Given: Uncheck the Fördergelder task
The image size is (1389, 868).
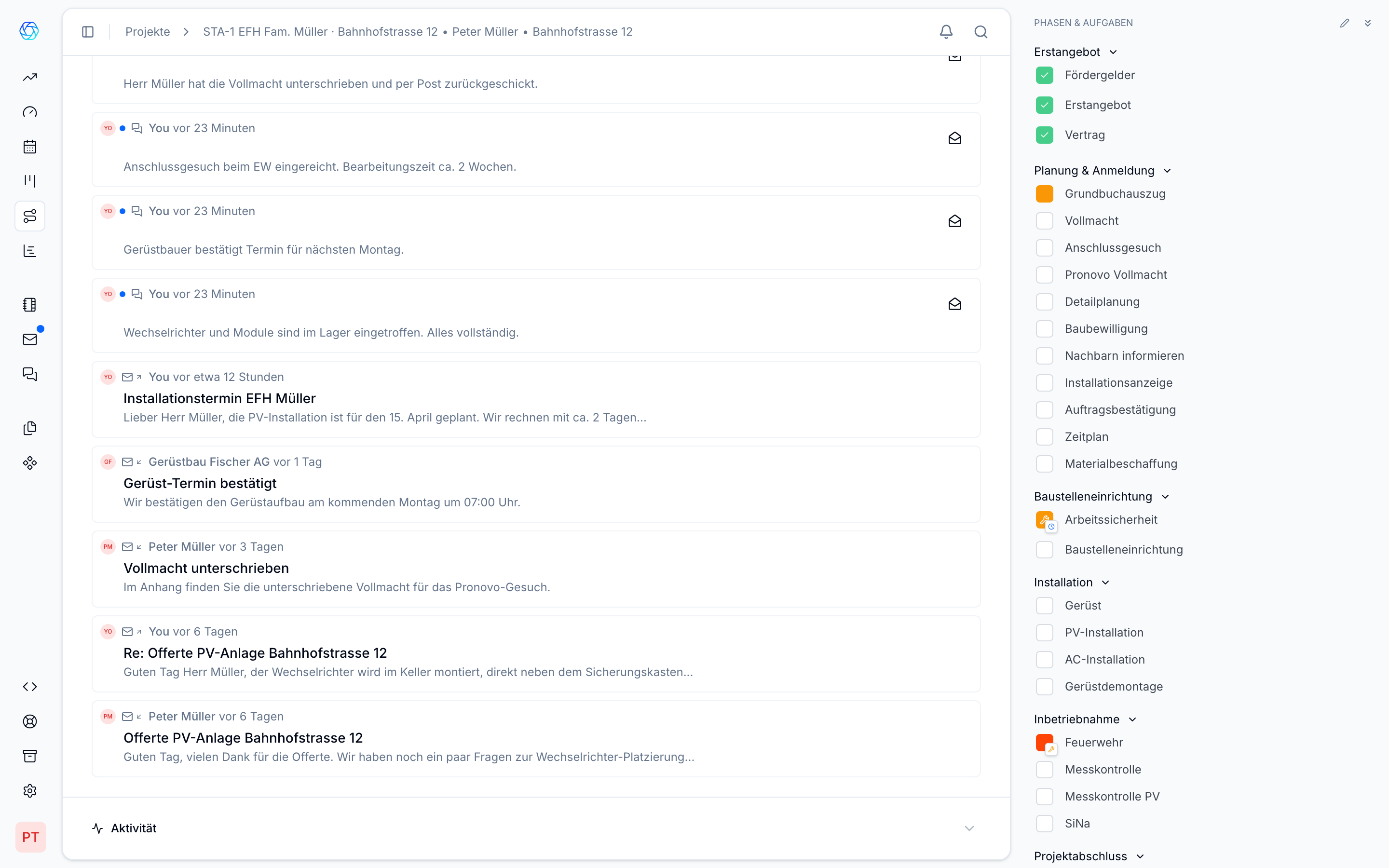Looking at the screenshot, I should point(1044,75).
